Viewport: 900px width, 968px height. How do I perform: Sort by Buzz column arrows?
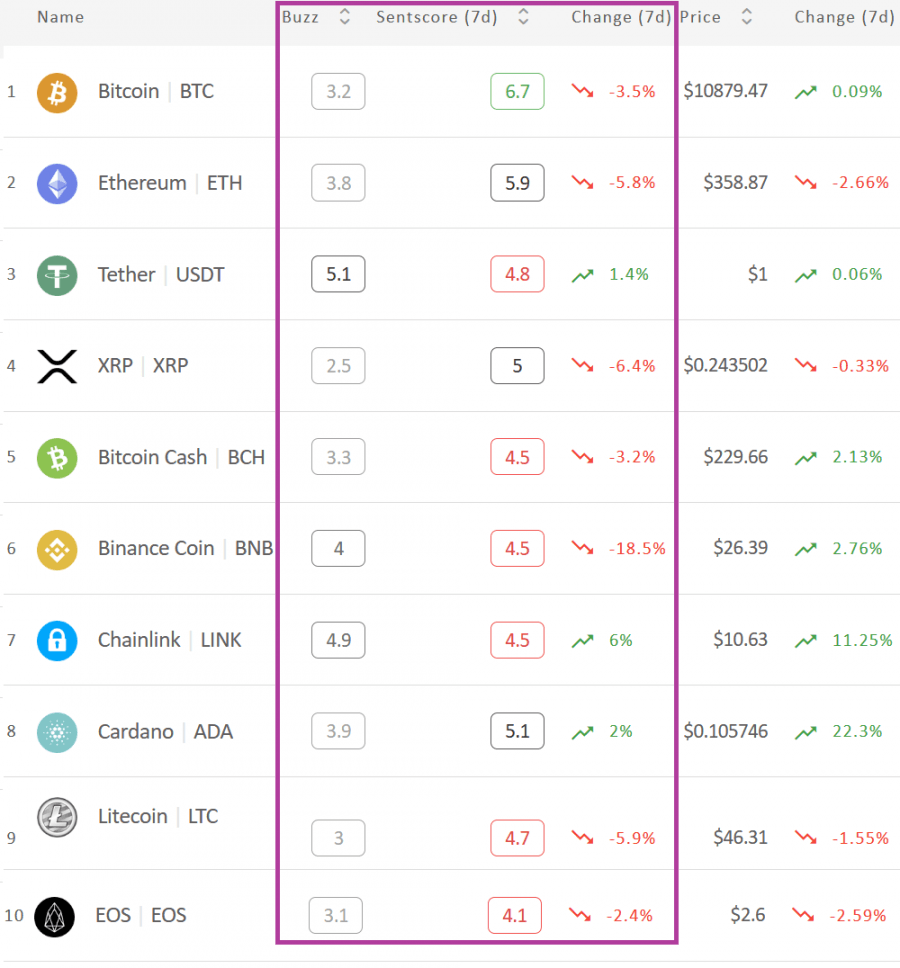coord(344,17)
